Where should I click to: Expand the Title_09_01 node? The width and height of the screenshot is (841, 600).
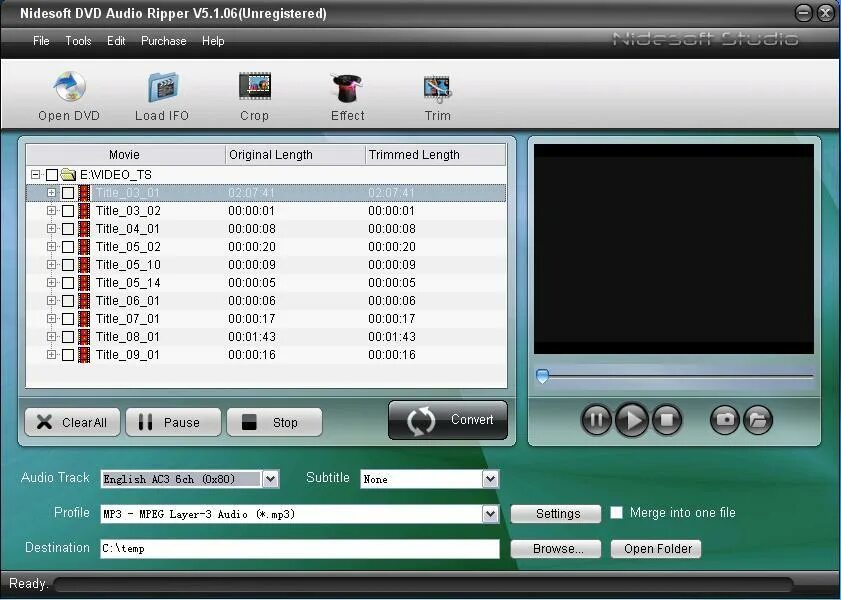51,354
